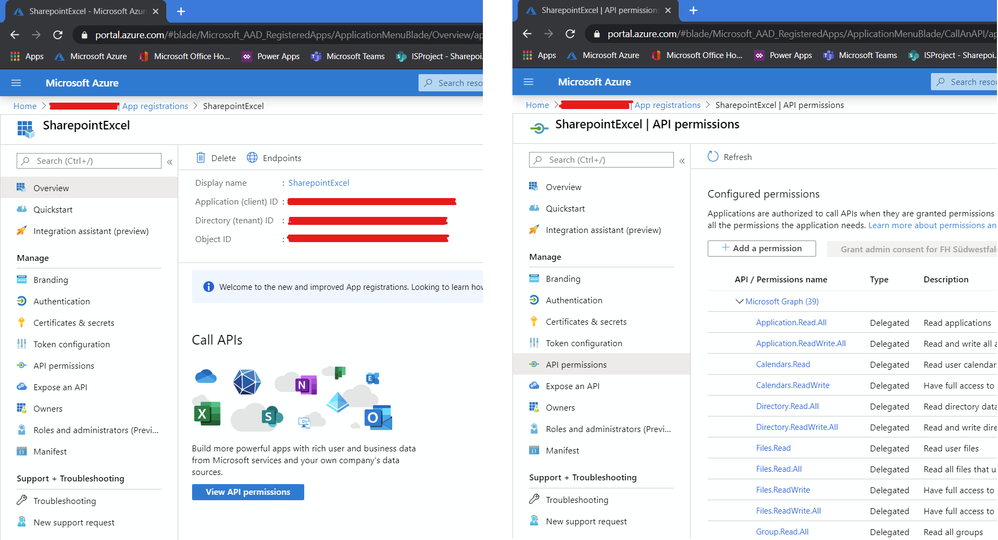Collapse right window sidebar with double chevron

coord(682,160)
